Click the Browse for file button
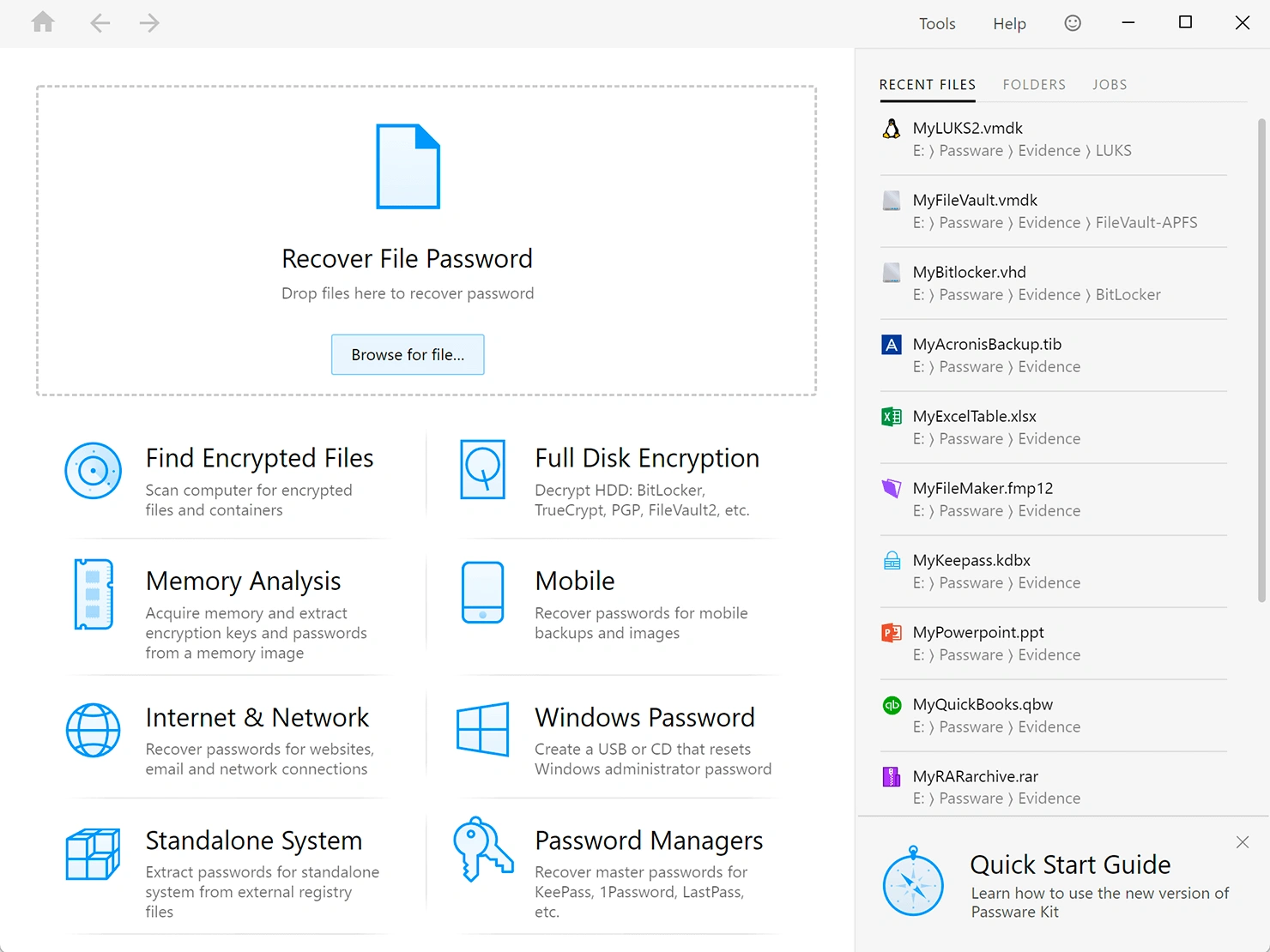Image resolution: width=1270 pixels, height=952 pixels. click(408, 354)
